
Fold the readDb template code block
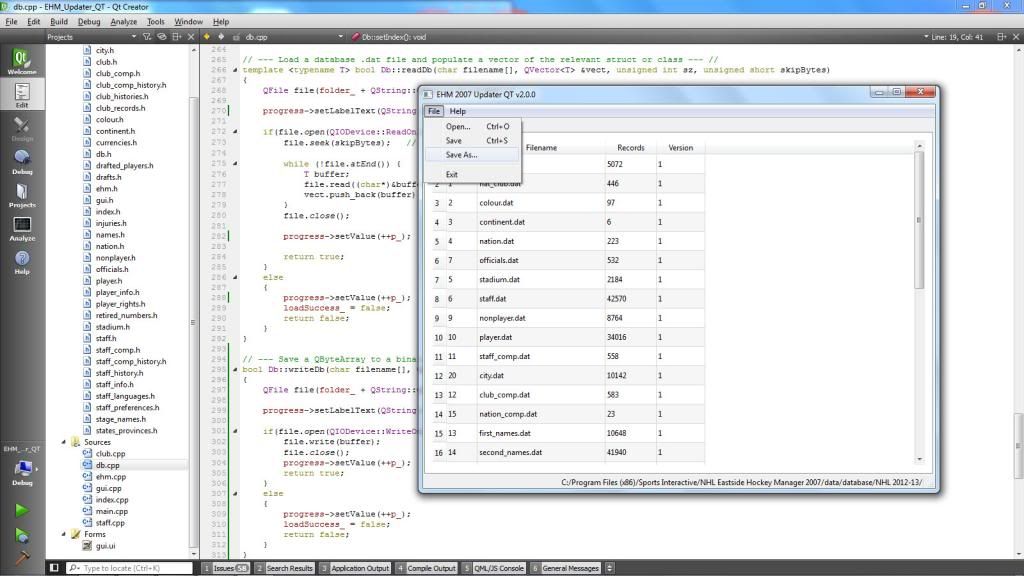235,70
